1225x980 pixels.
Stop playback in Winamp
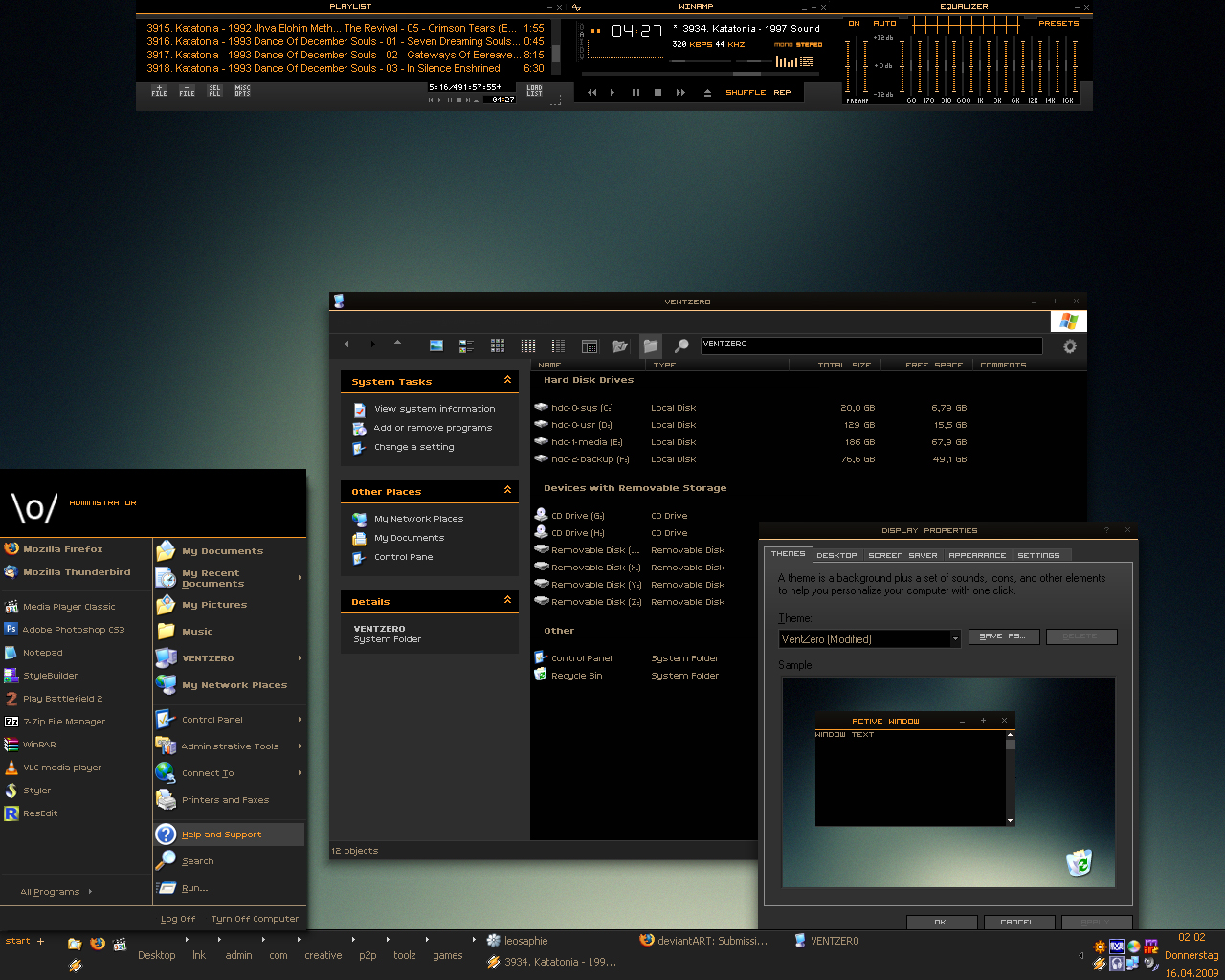(x=658, y=93)
